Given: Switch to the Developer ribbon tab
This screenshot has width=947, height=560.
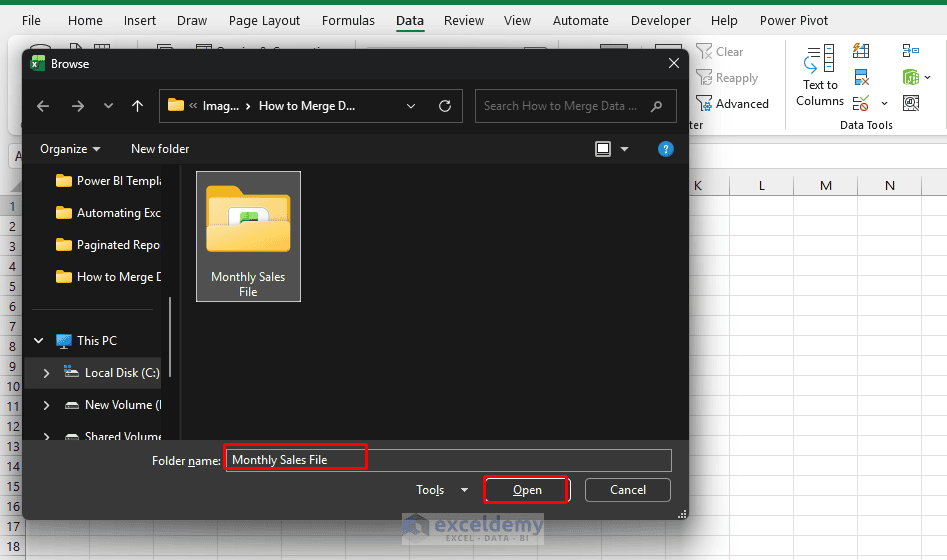Looking at the screenshot, I should (661, 21).
